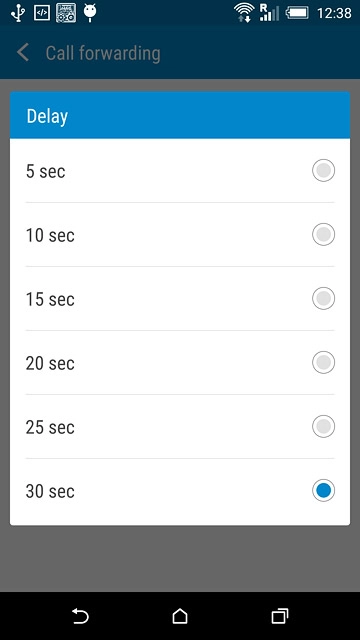The image size is (360, 640).
Task: Tap the Delay dialog header
Action: (x=180, y=116)
